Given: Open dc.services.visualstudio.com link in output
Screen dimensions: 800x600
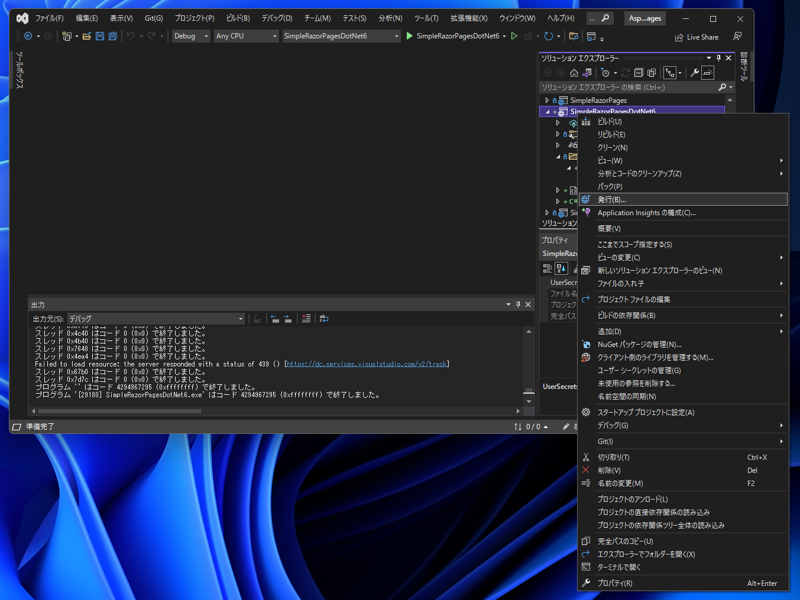Looking at the screenshot, I should coord(366,364).
